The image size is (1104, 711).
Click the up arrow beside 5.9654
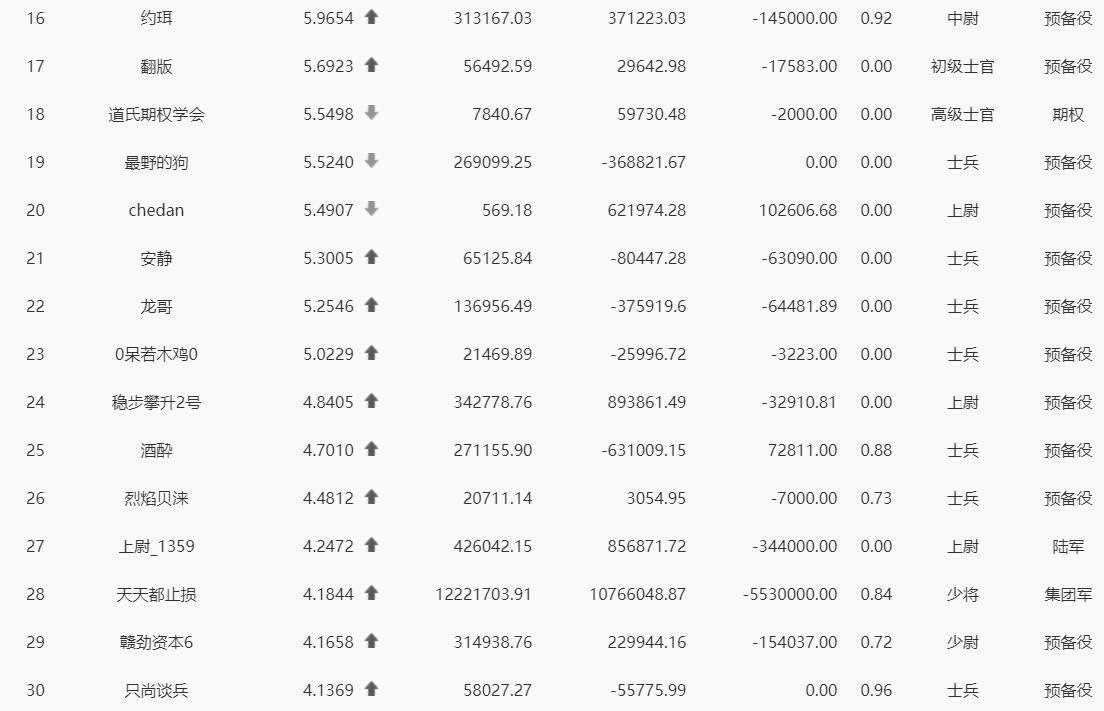click(x=372, y=18)
